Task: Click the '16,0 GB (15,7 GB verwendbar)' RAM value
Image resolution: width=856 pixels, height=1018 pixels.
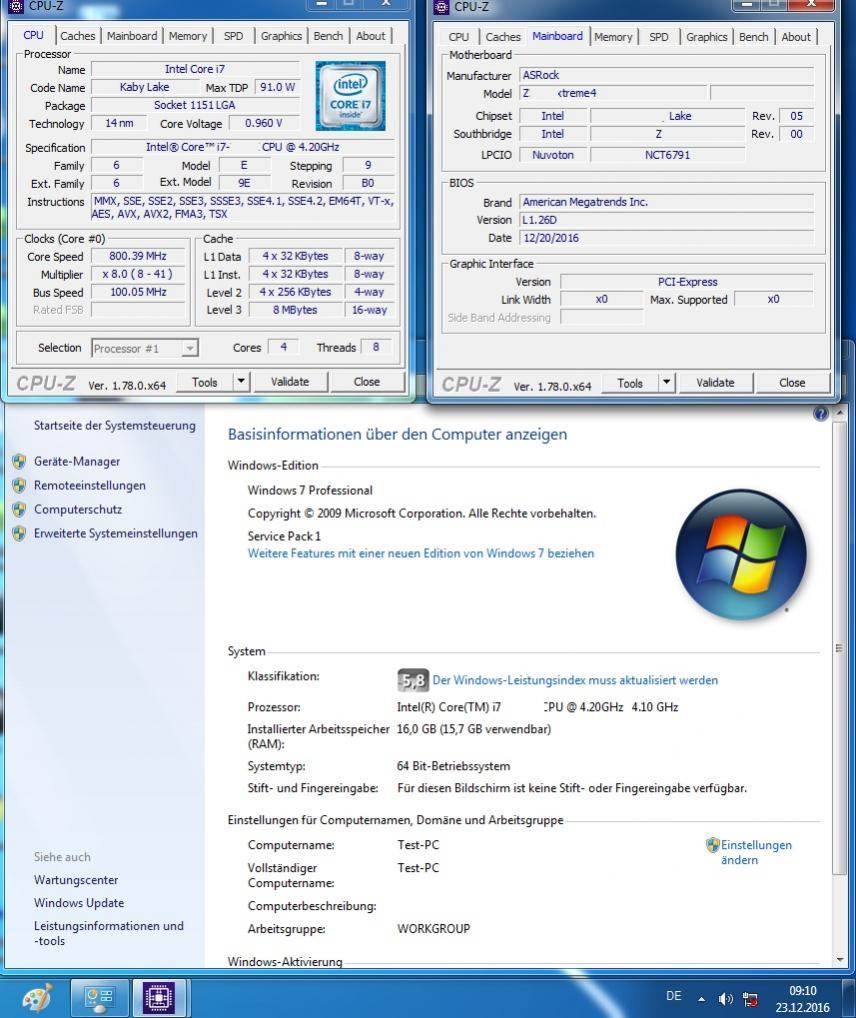Action: click(x=473, y=729)
